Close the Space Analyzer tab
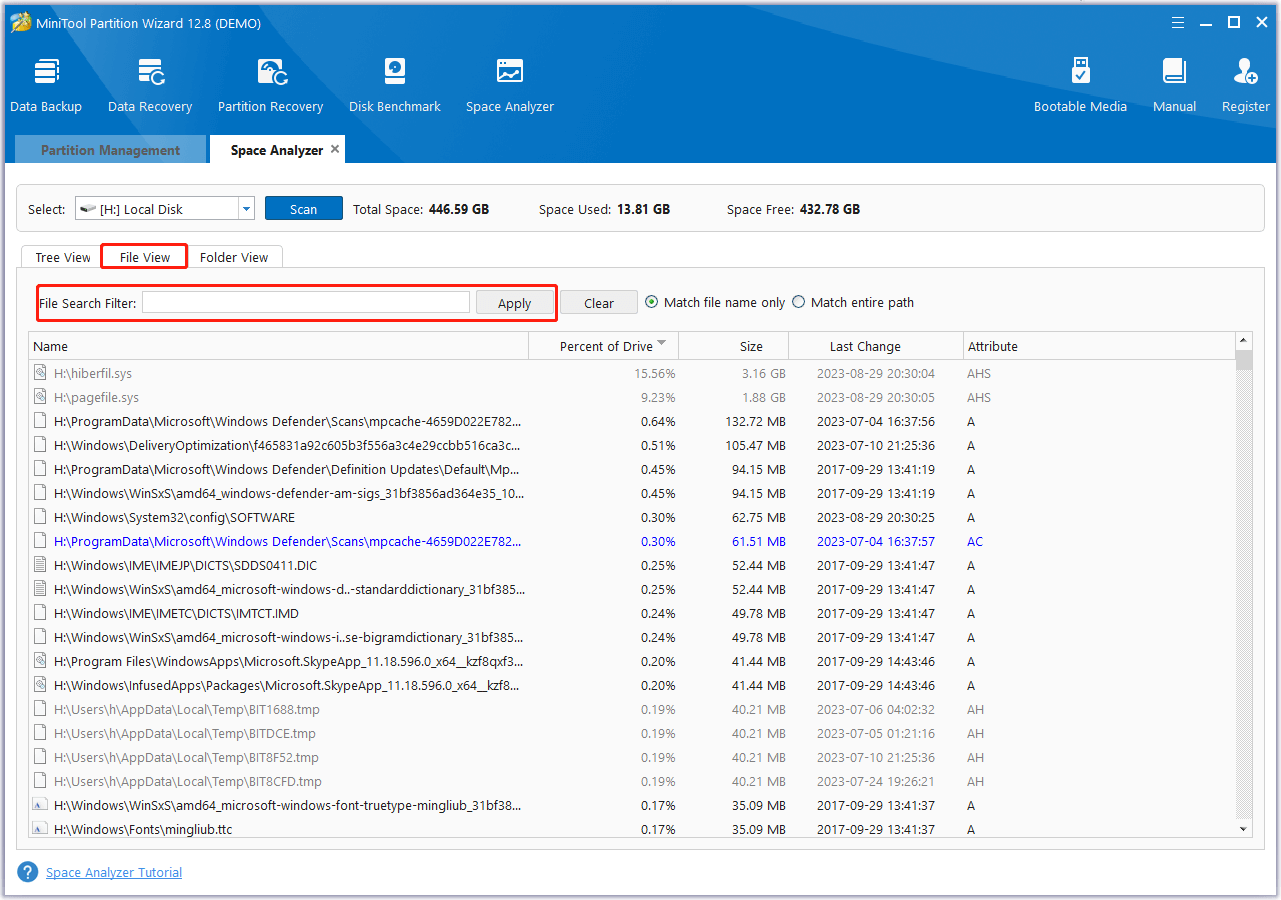The width and height of the screenshot is (1281, 900). [x=335, y=149]
